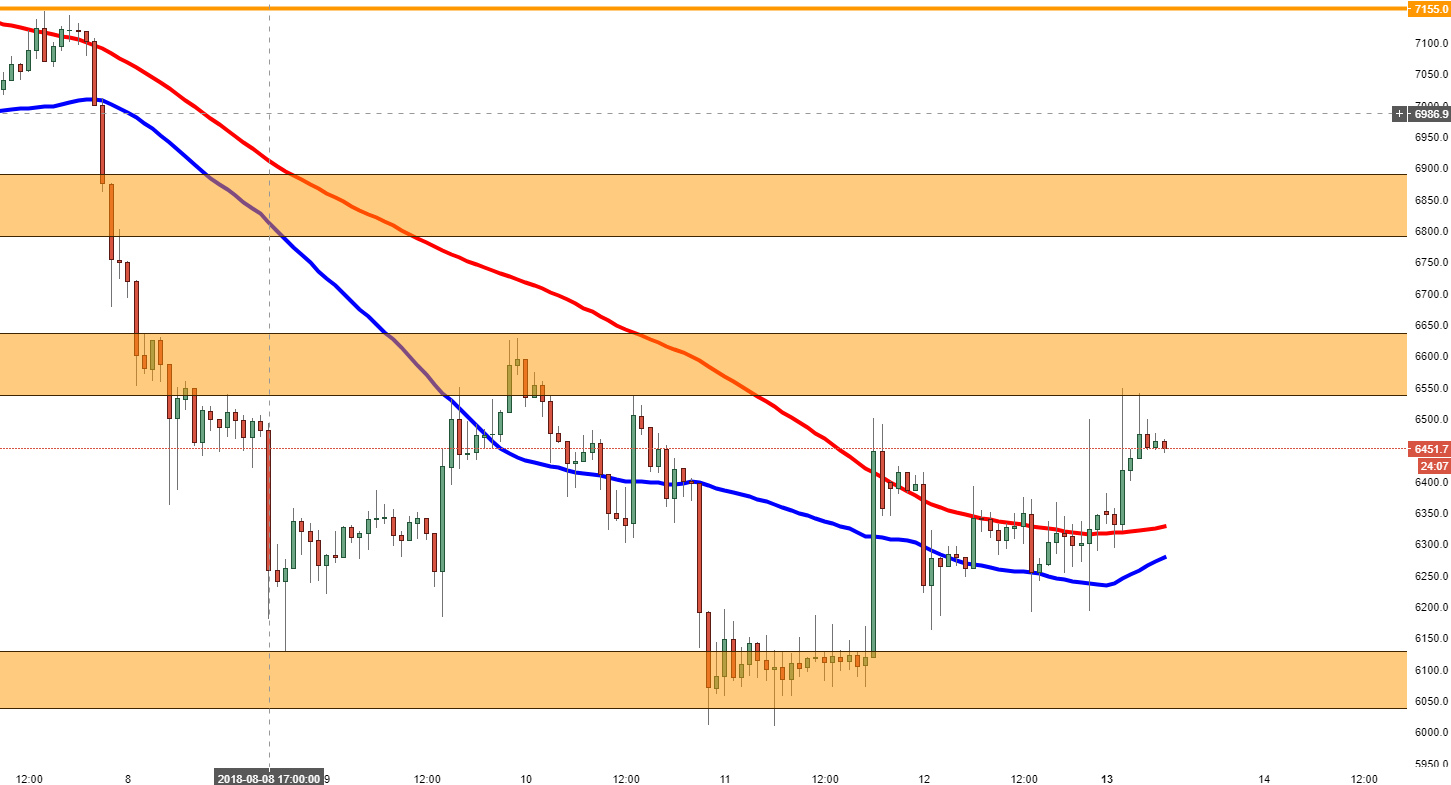Click the 2018-08-08 17:00:00 date label

tap(269, 778)
